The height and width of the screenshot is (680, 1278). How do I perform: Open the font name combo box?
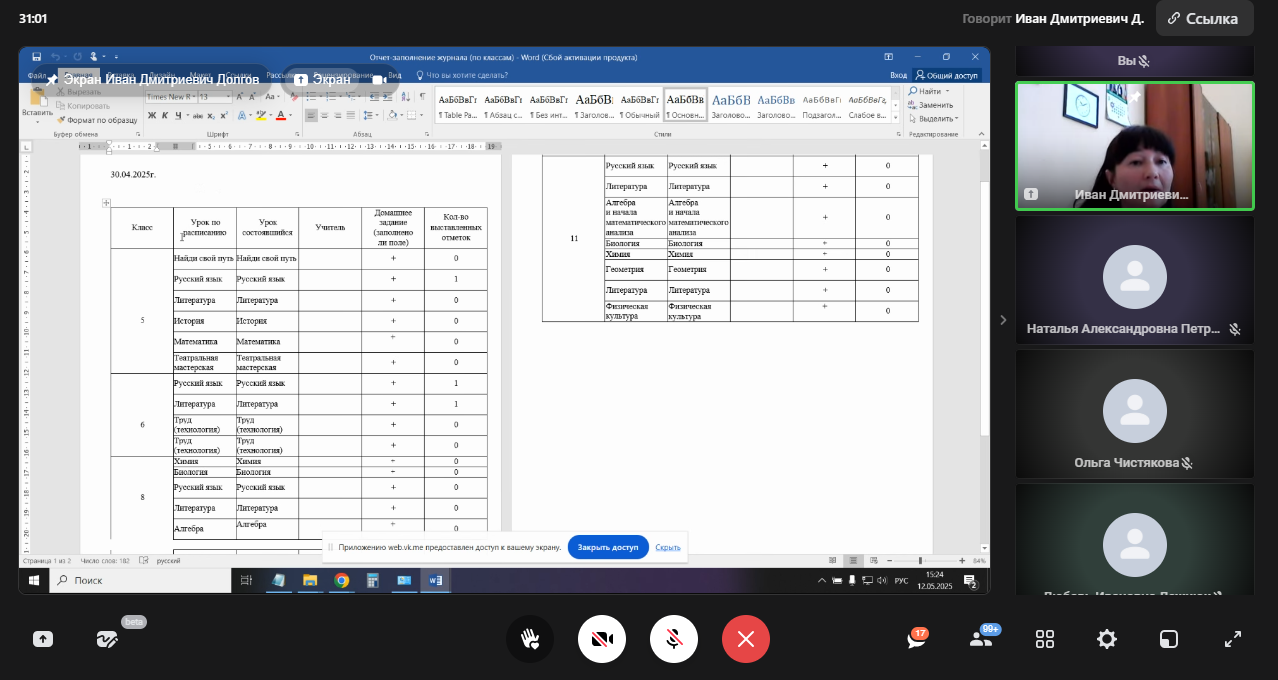[170, 97]
